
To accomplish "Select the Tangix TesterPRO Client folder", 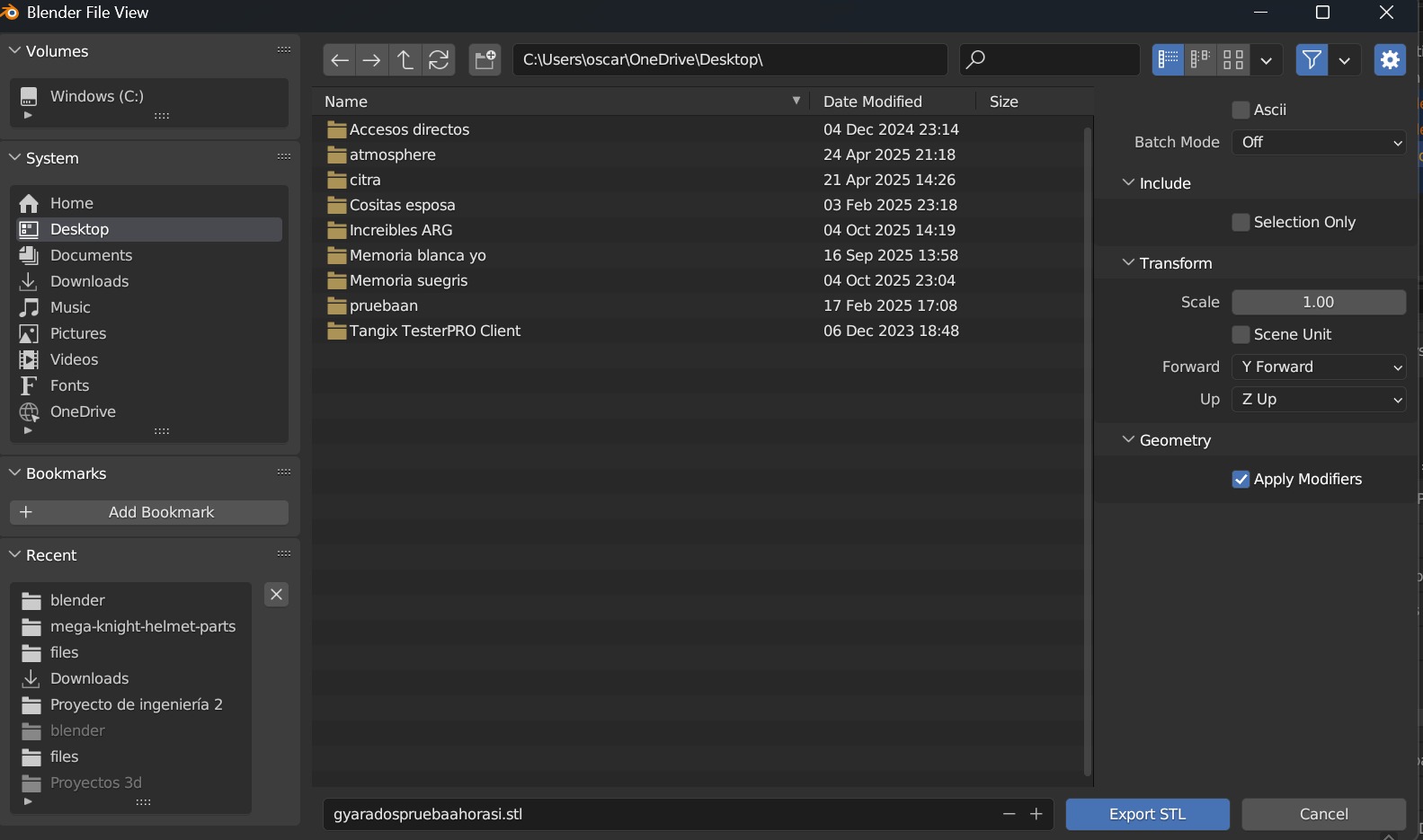I will click(x=698, y=331).
